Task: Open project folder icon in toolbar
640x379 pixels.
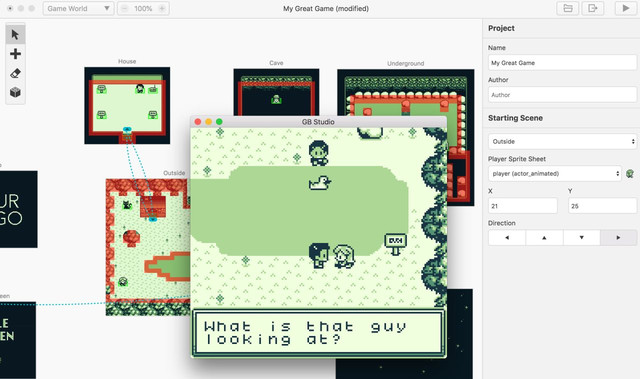Action: point(568,8)
